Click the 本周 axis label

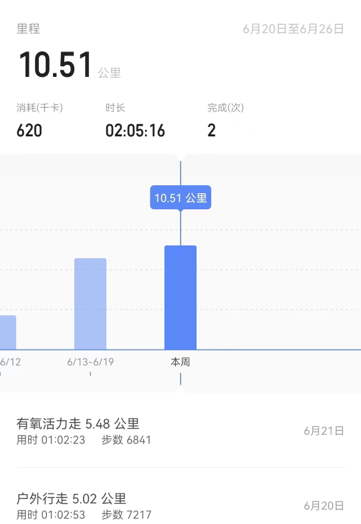pos(180,362)
